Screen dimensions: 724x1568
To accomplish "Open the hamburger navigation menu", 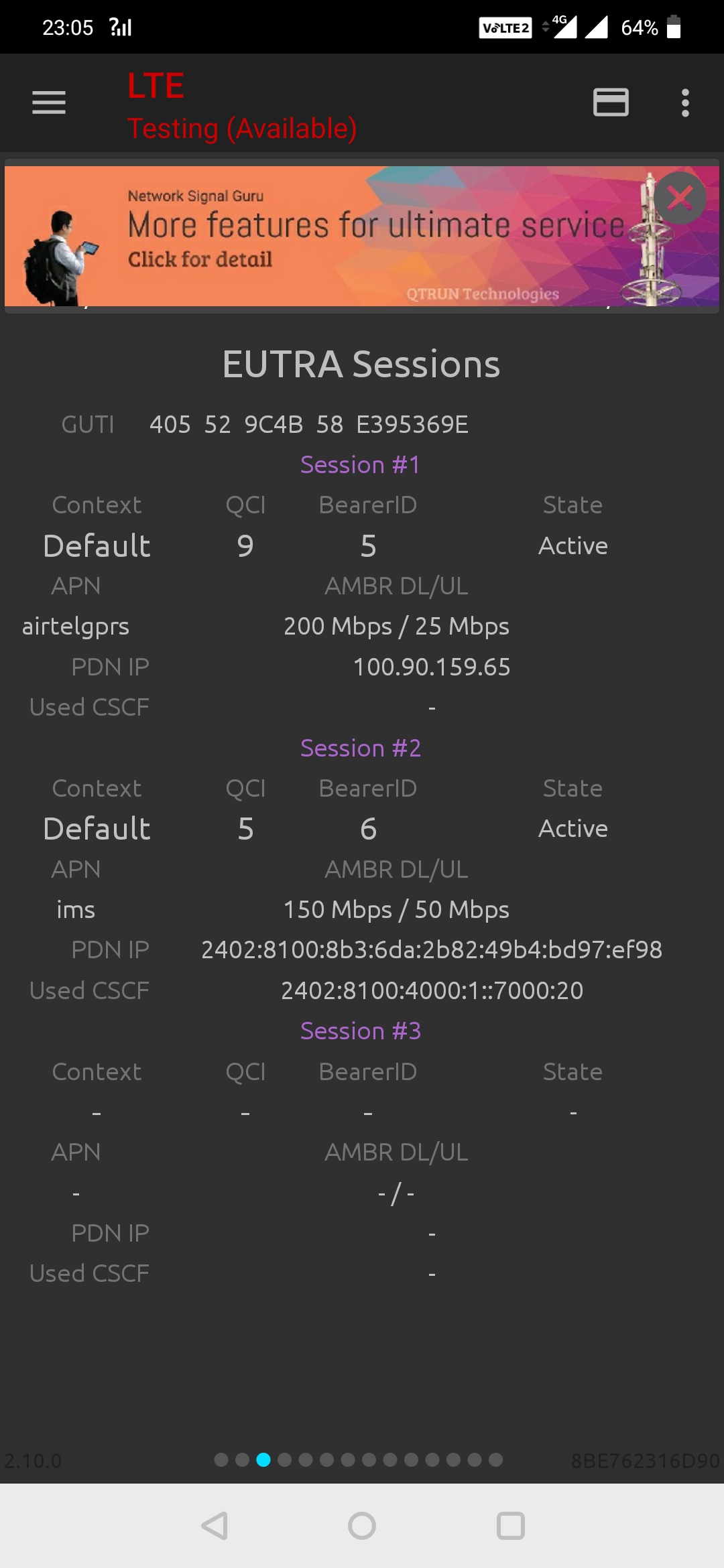I will 49,103.
